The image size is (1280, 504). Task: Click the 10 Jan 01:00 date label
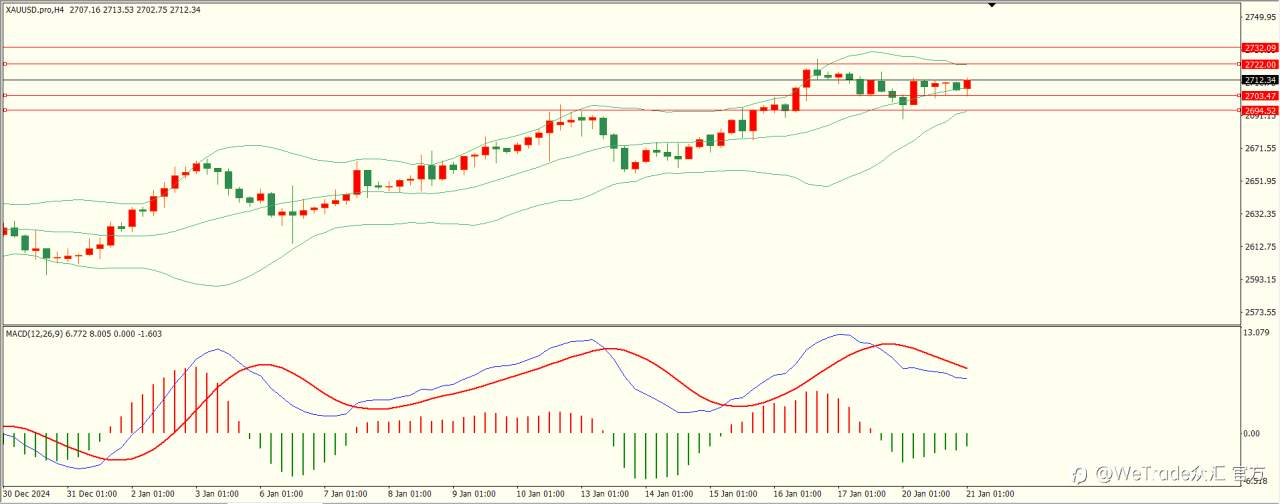(x=539, y=494)
